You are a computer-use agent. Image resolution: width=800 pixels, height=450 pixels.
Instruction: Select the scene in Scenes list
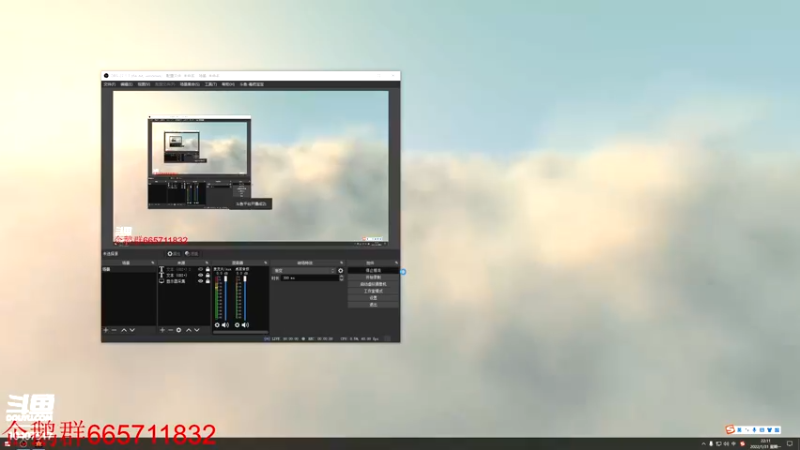129,269
